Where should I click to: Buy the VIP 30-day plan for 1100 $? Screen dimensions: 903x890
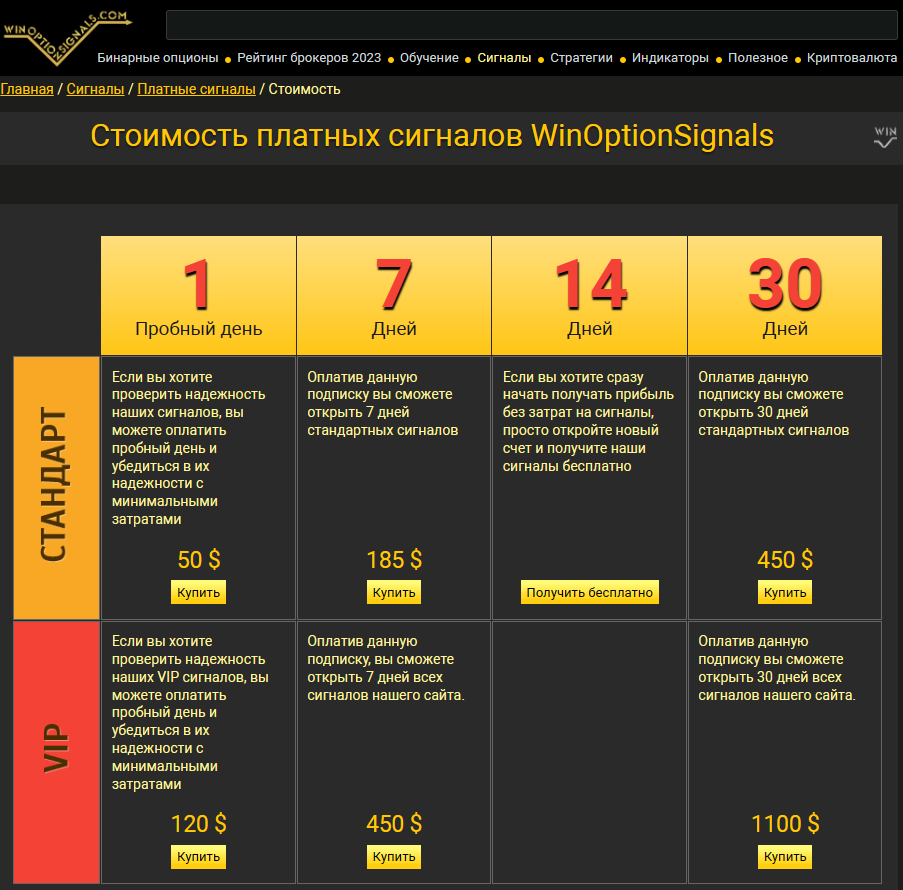[785, 857]
